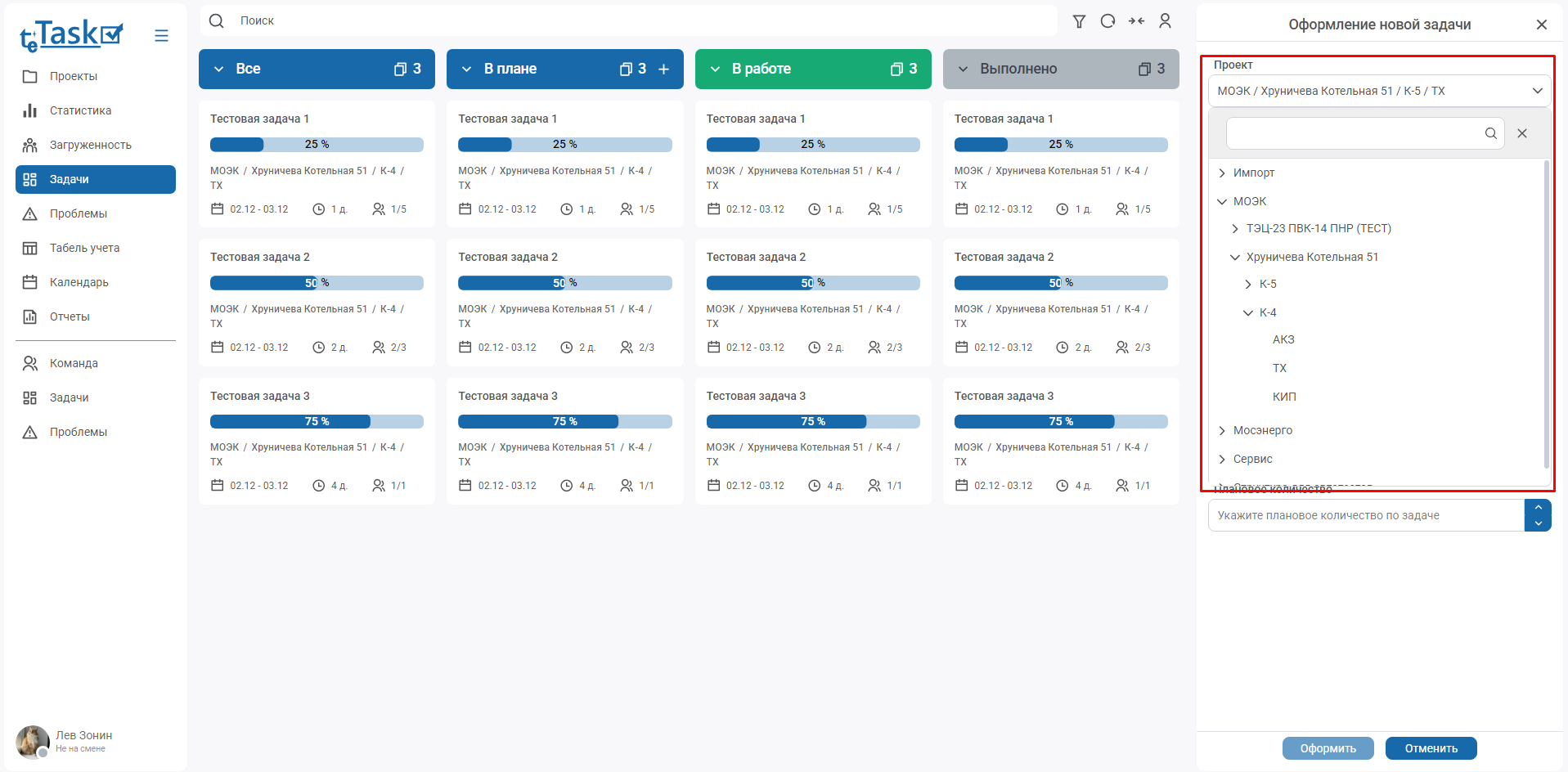Open the user profile icon in top bar
This screenshot has width=1568, height=772.
point(1165,21)
